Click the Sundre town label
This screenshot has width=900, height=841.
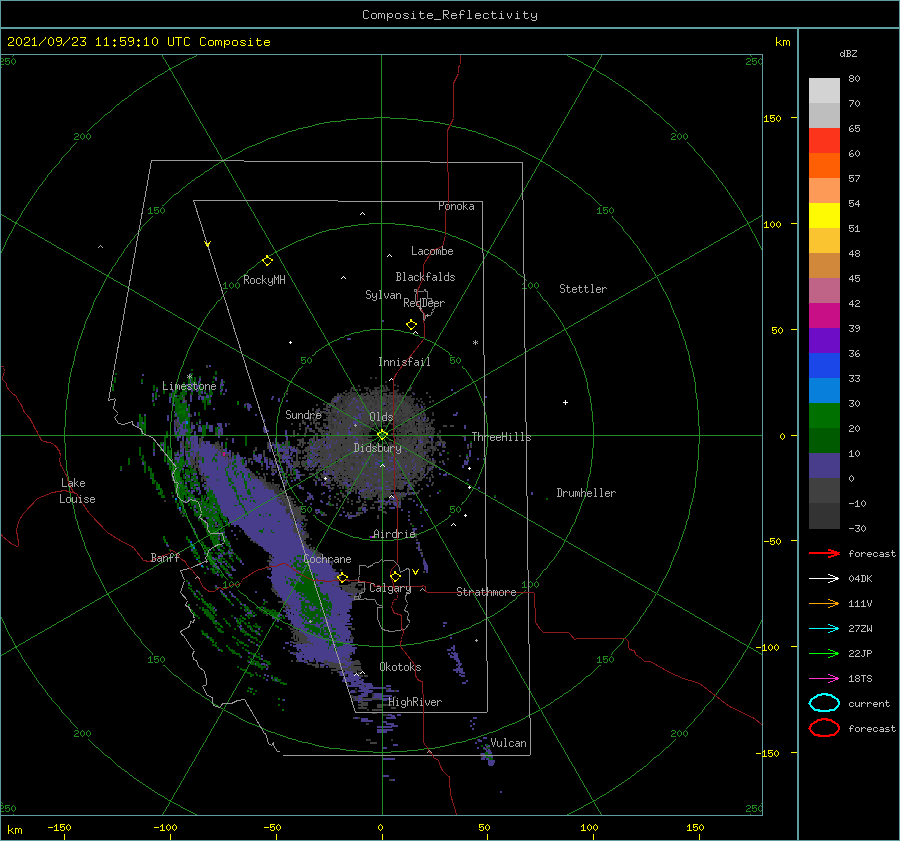point(304,414)
